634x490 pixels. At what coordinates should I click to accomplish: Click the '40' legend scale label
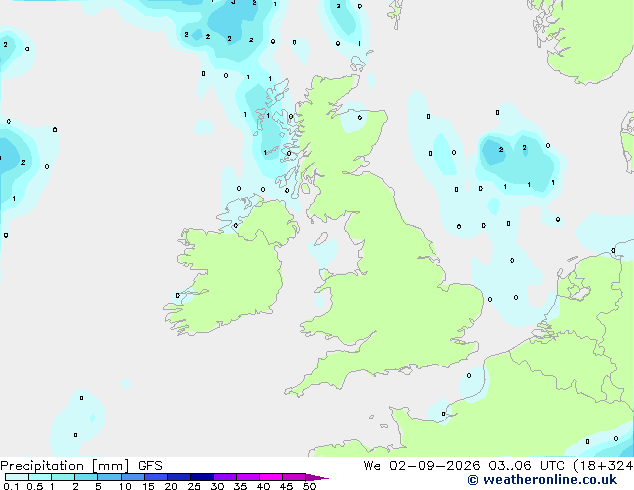tap(263, 486)
